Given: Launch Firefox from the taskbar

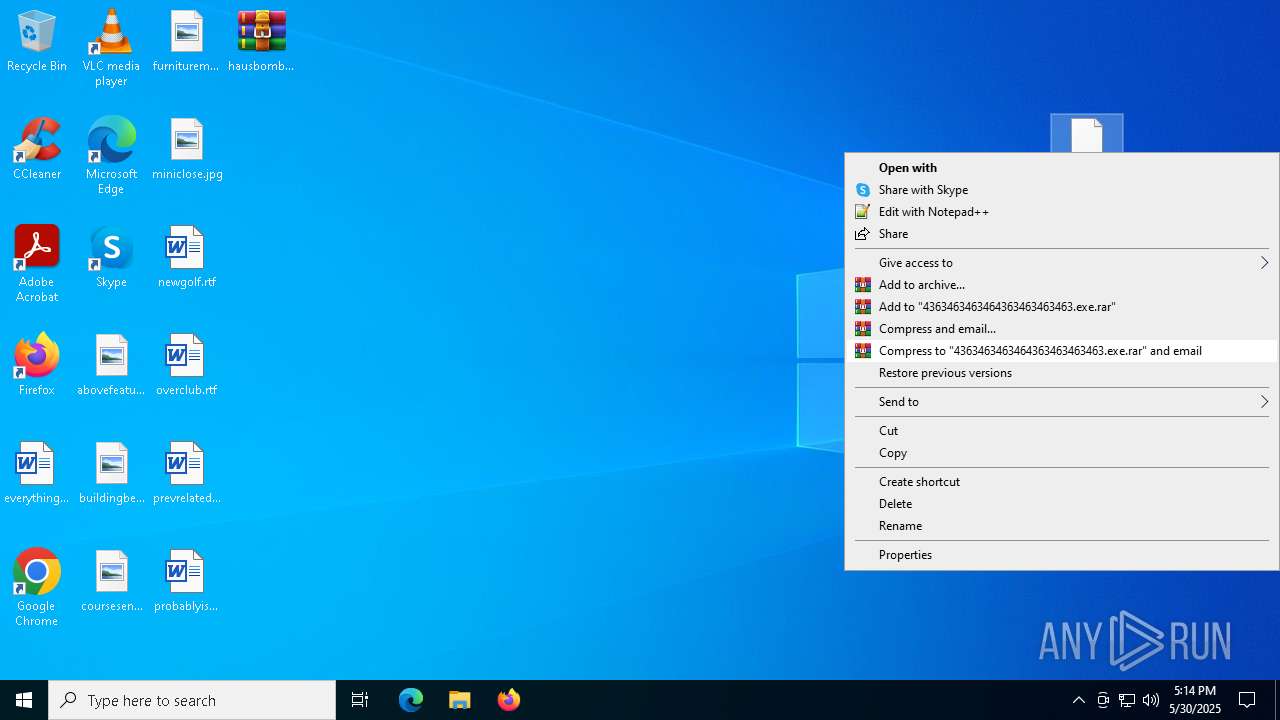Looking at the screenshot, I should 509,700.
